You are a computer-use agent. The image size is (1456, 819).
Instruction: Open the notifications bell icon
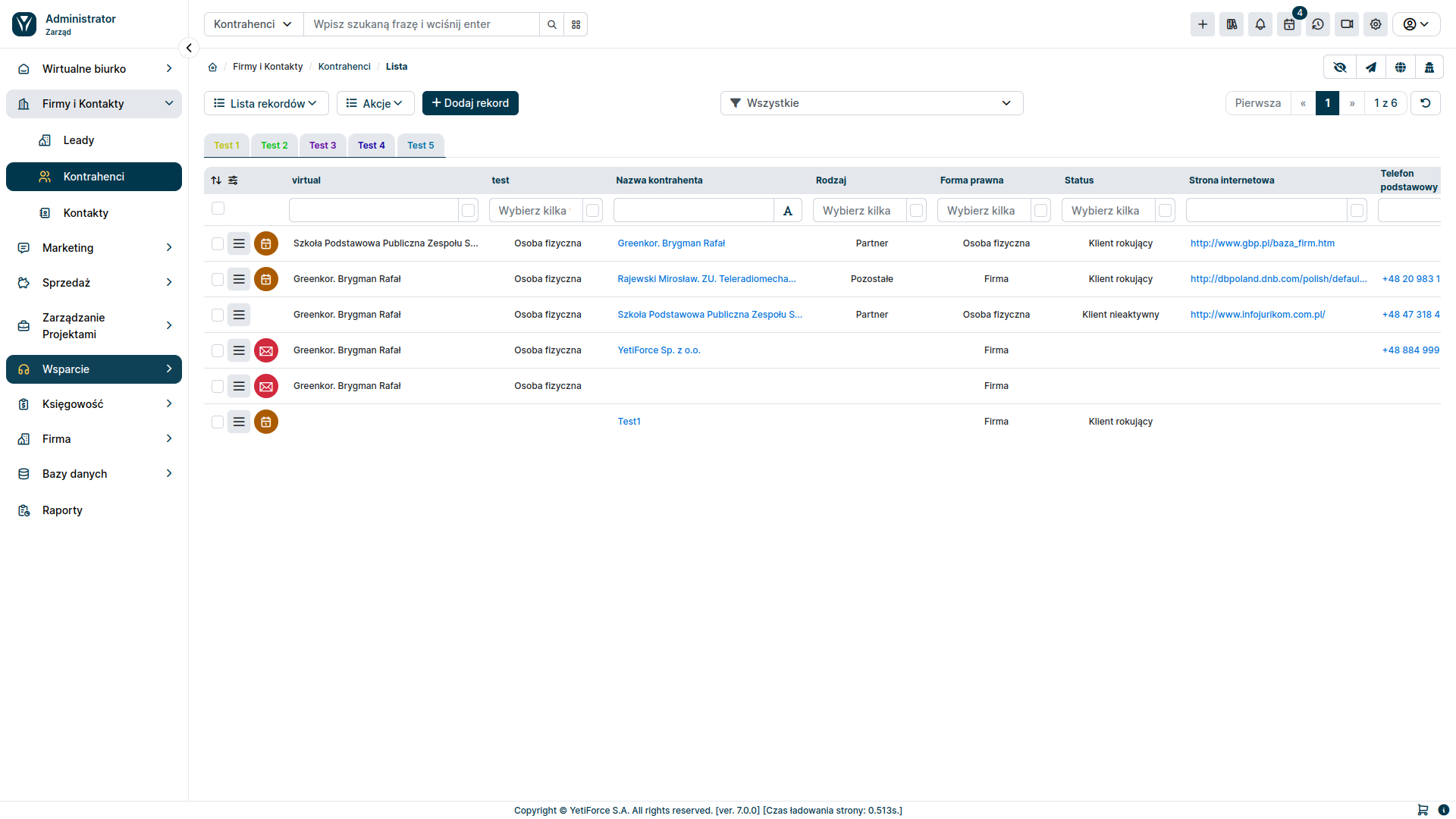1260,24
